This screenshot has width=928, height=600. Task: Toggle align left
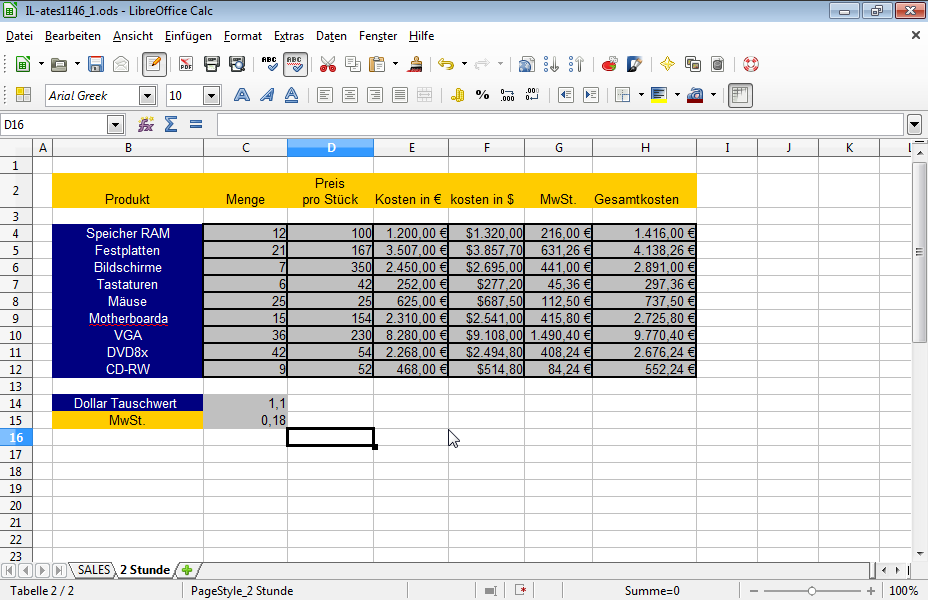point(324,95)
